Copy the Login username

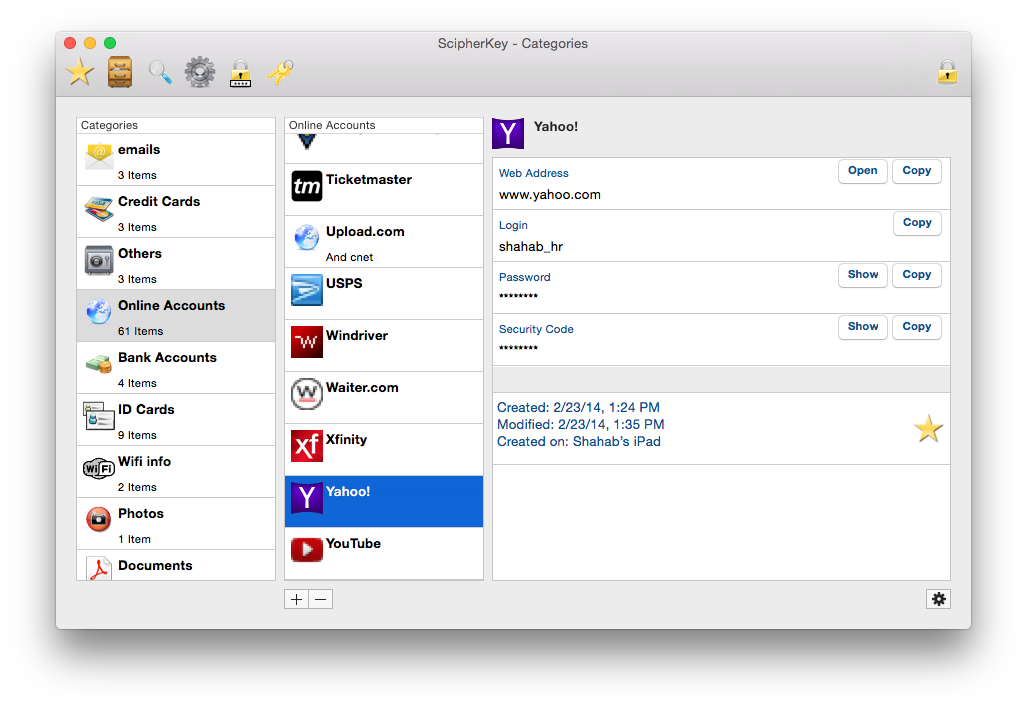916,223
